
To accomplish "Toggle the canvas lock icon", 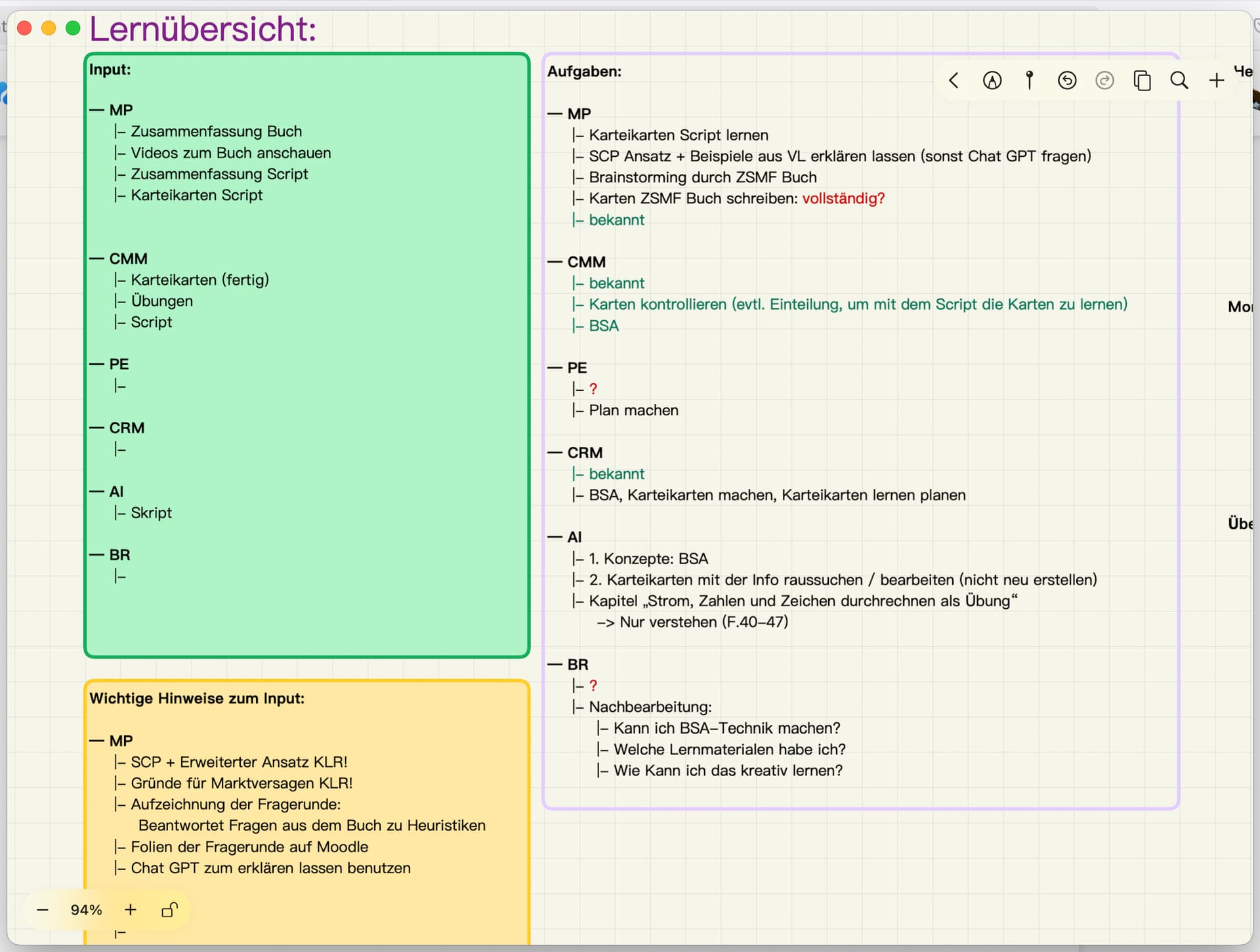I will click(x=169, y=910).
